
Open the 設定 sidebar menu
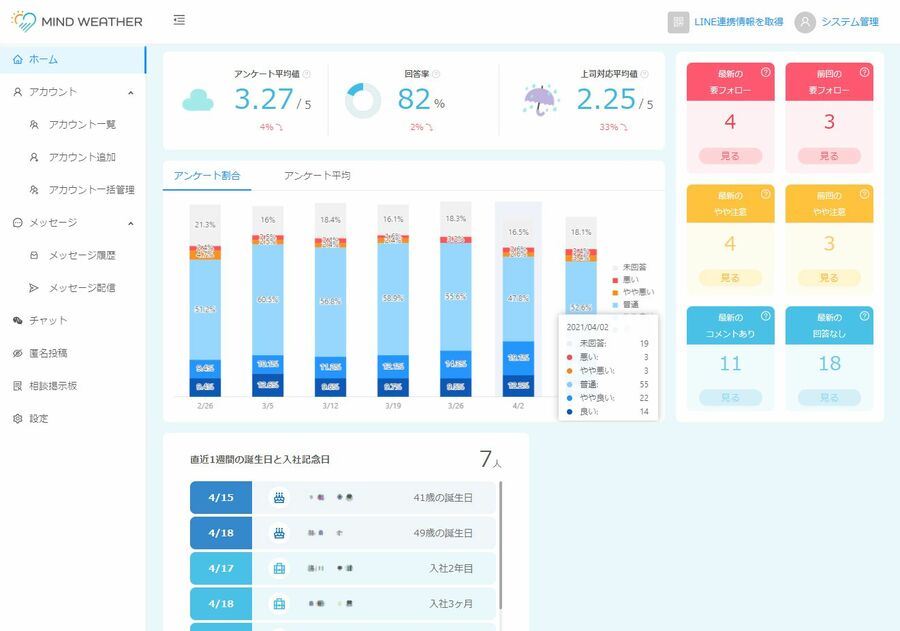(x=39, y=418)
